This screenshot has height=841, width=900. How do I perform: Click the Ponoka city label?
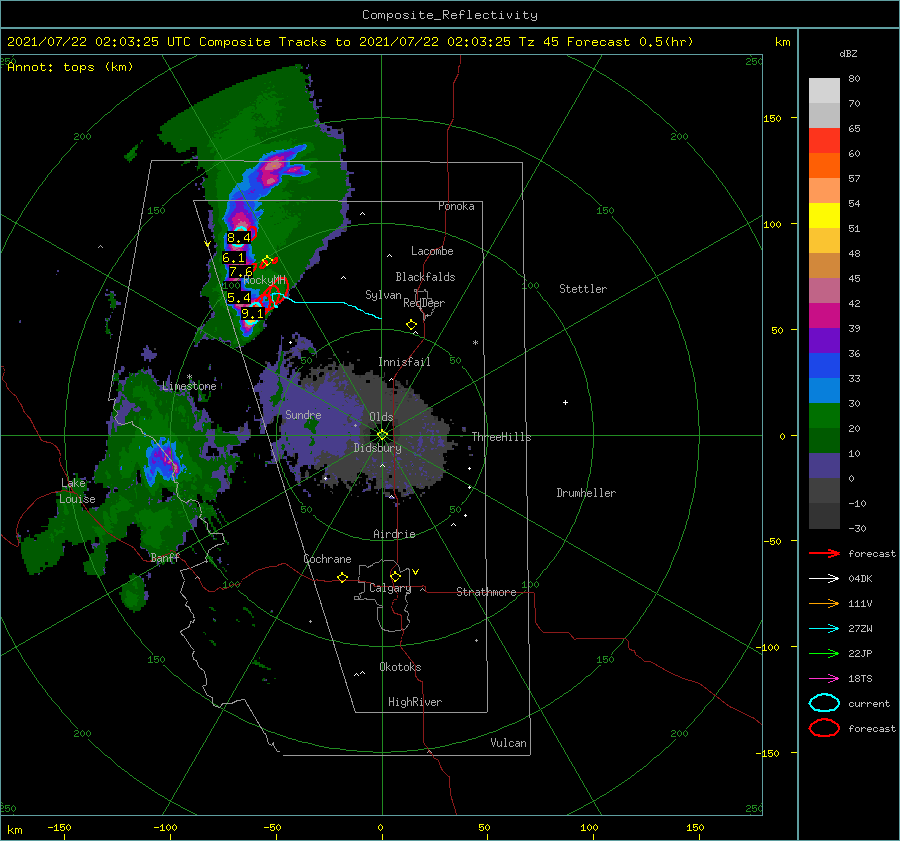click(456, 206)
